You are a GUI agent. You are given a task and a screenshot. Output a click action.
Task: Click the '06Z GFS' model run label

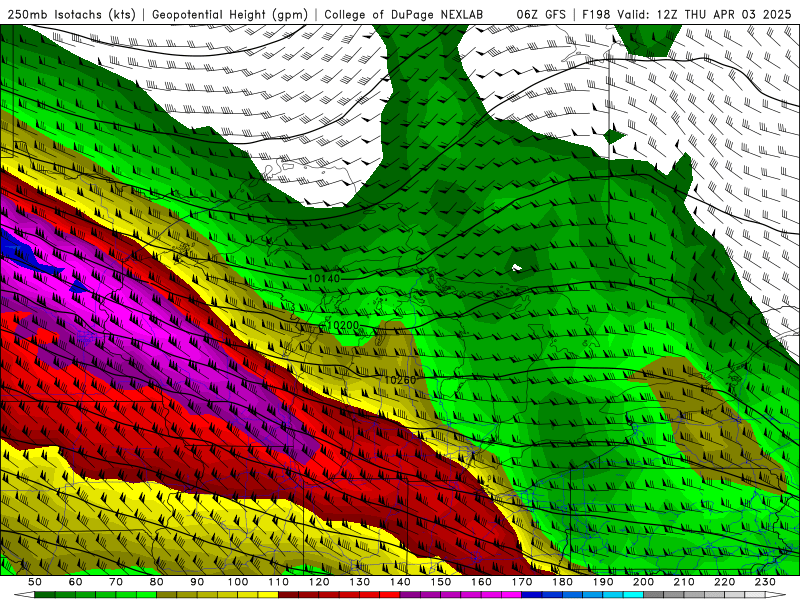tap(541, 14)
